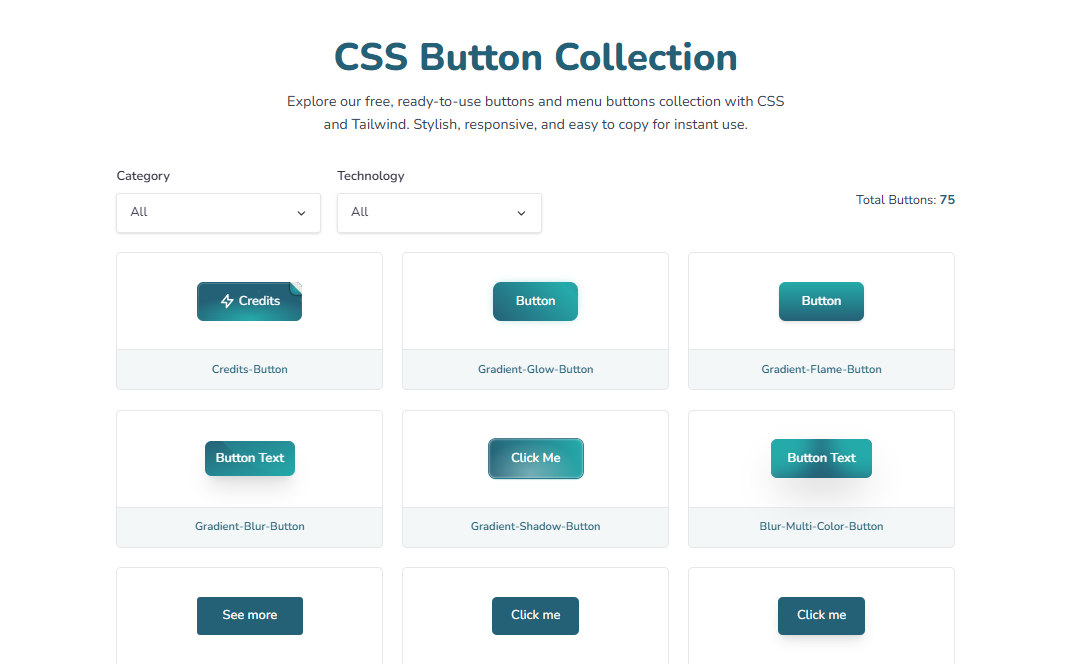Click the 'Click Me' Gradient-Shadow button

tap(535, 458)
